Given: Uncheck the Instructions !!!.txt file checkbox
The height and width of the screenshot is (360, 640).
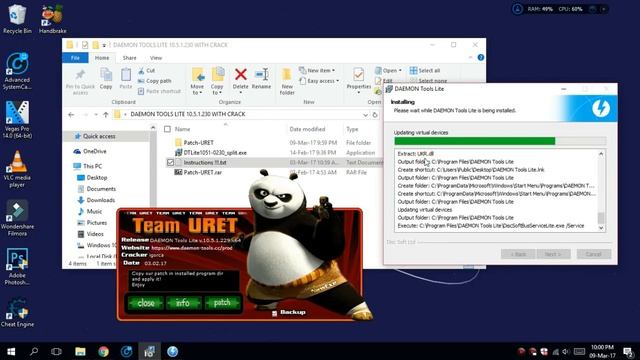Looking at the screenshot, I should (x=170, y=162).
